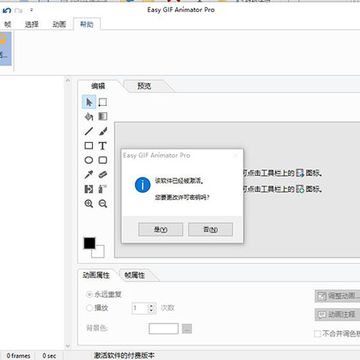Select the arrow pointer tool

click(89, 102)
